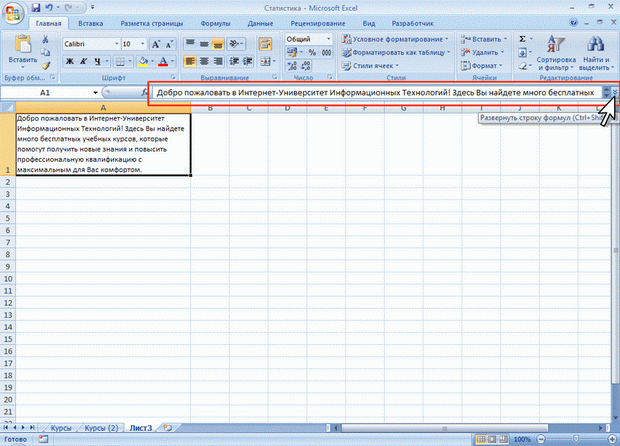
Task: Apply yellow fill color
Action: pyautogui.click(x=143, y=61)
